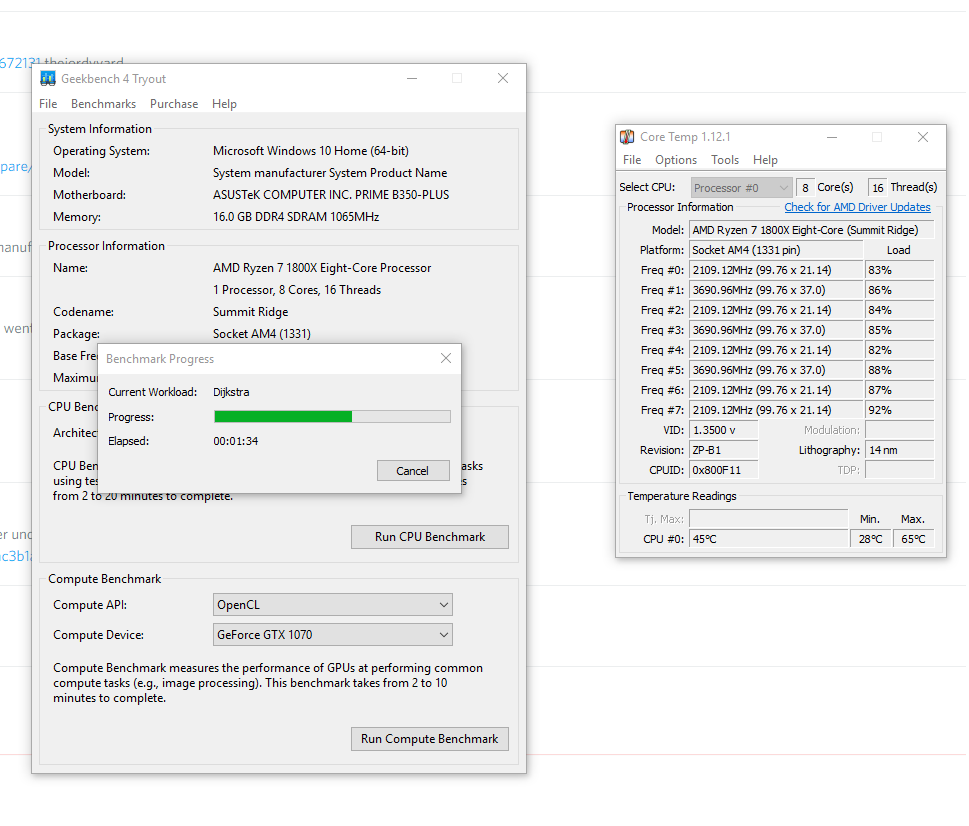Screen dimensions: 969x826
Task: Expand the Compute API OpenCL dropdown
Action: pos(332,605)
